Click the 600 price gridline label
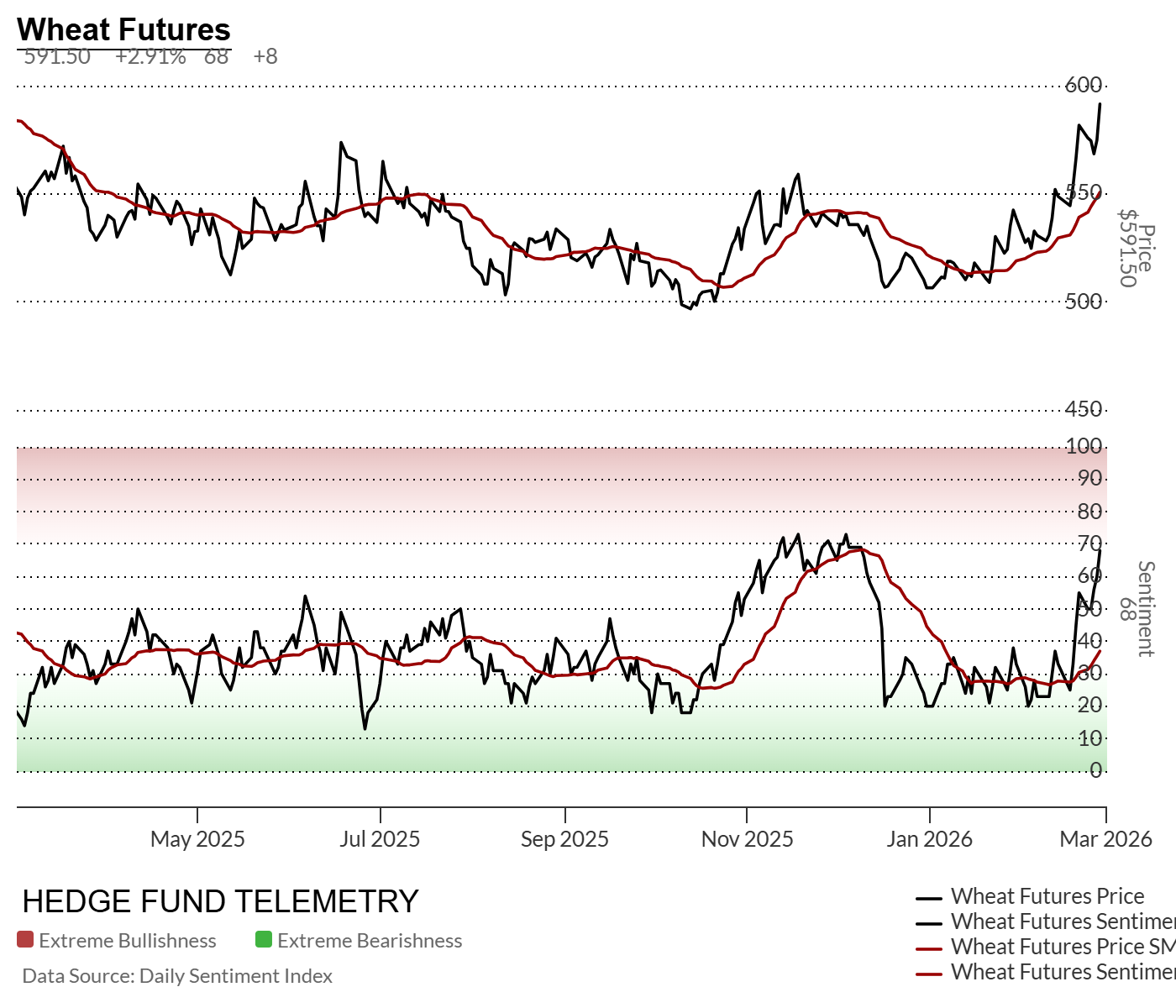The width and height of the screenshot is (1176, 1008). (x=1084, y=85)
